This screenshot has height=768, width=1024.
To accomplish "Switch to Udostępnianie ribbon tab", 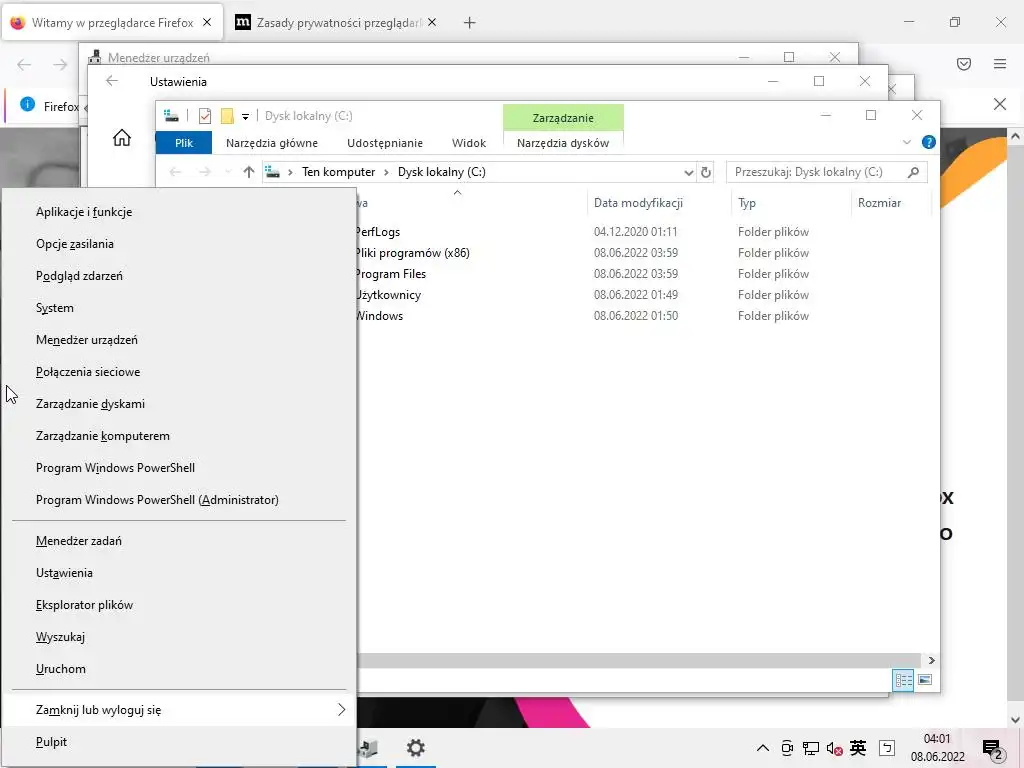I will click(x=385, y=143).
